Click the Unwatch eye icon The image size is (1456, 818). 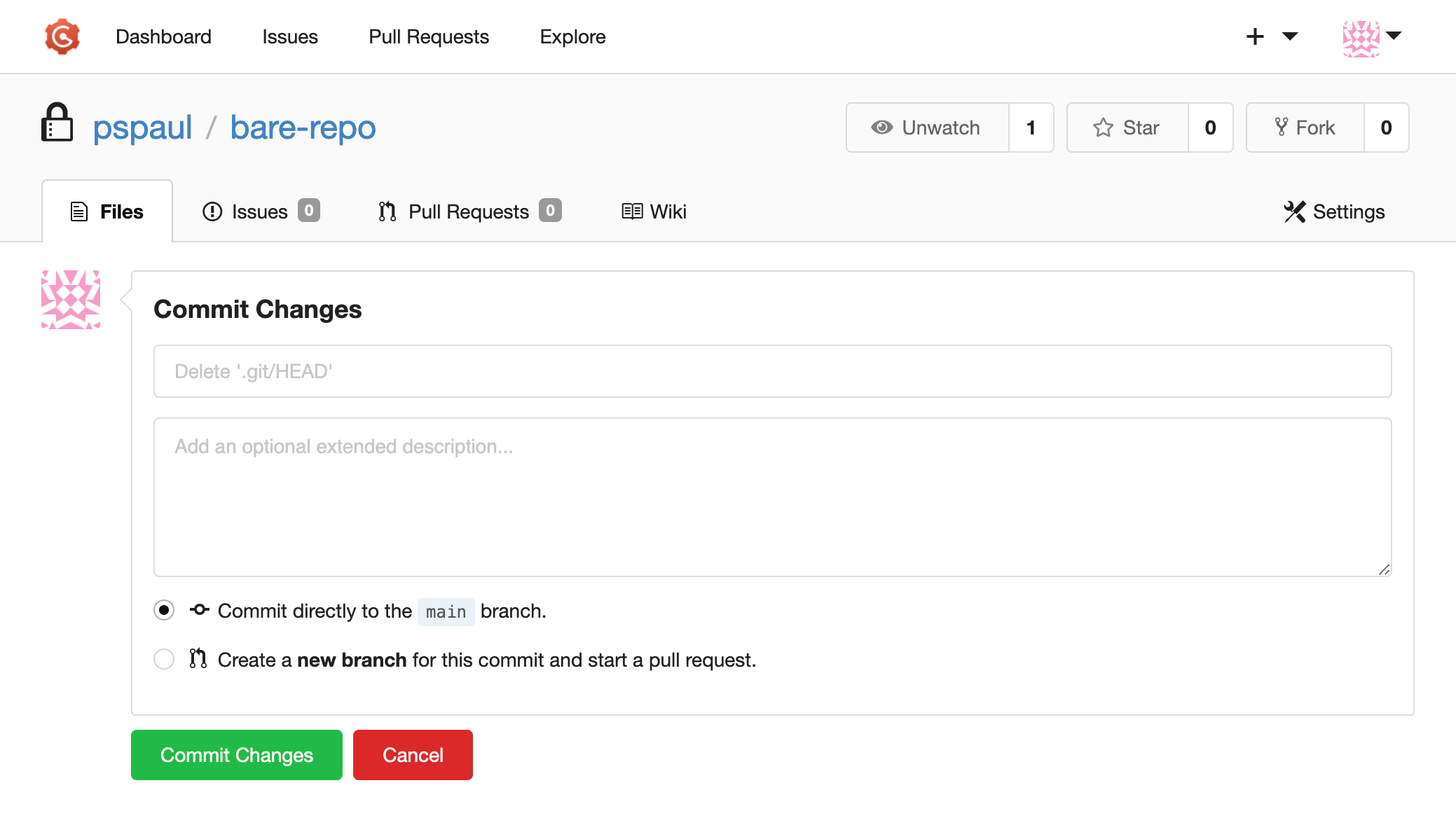[881, 127]
